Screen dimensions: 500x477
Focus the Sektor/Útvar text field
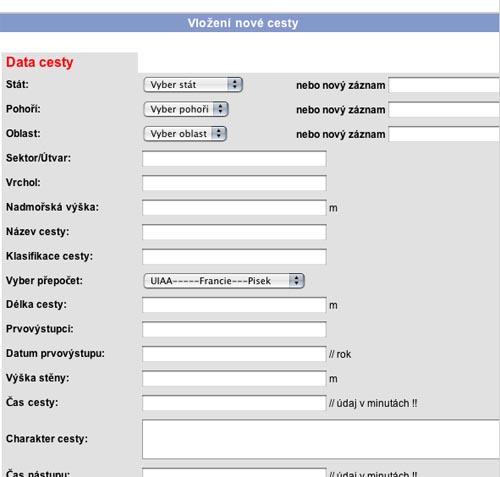click(234, 158)
